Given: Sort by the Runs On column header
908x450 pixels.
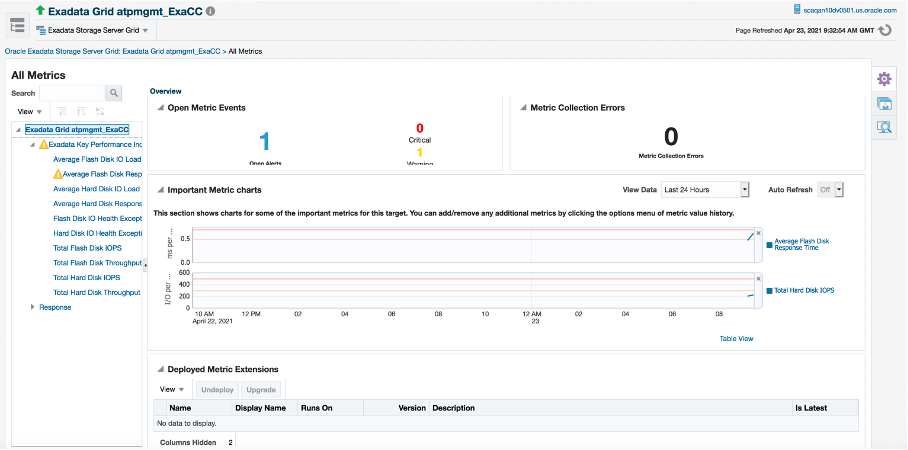Looking at the screenshot, I should [x=330, y=408].
